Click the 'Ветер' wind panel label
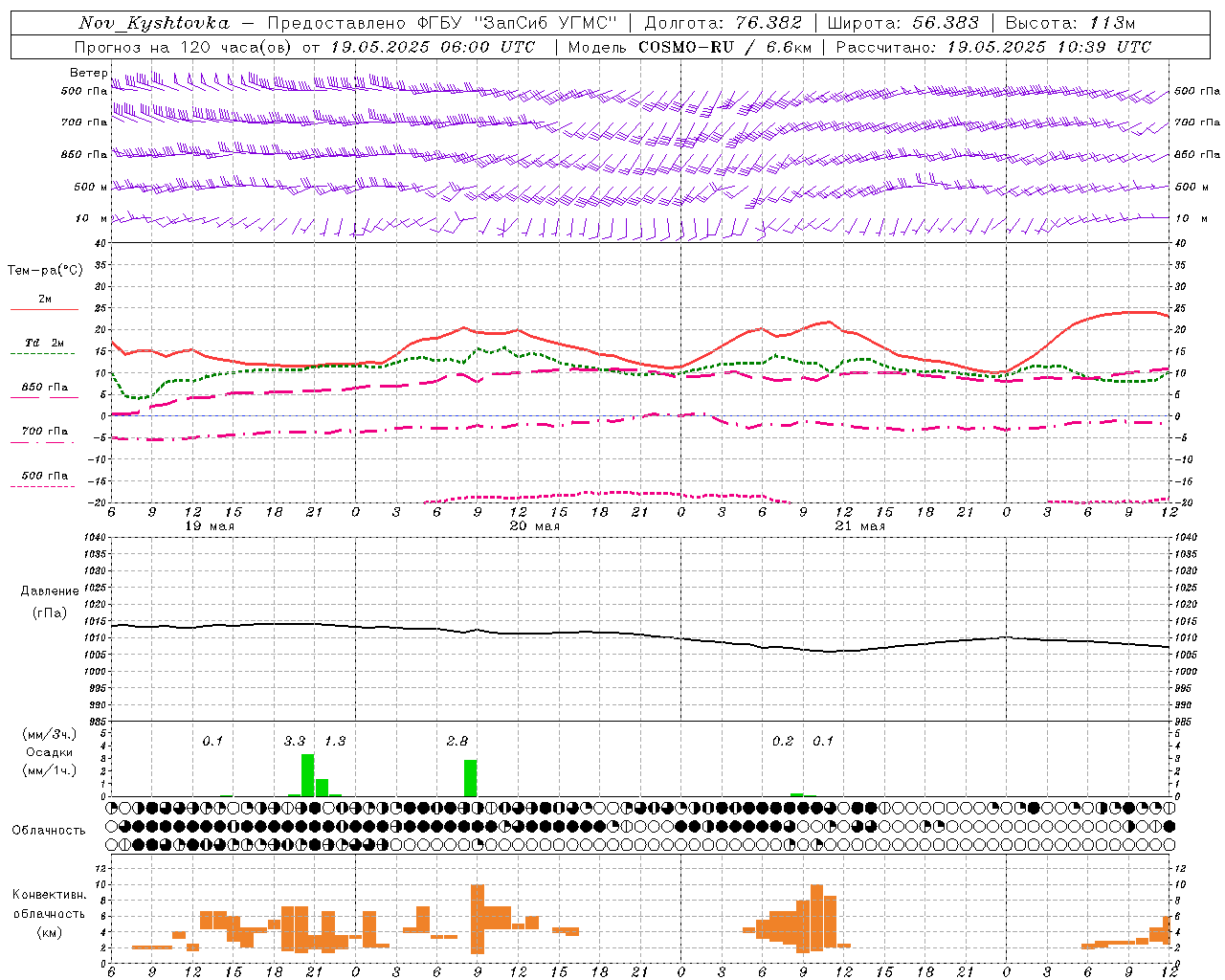This screenshot has width=1225, height=980. pyautogui.click(x=88, y=73)
